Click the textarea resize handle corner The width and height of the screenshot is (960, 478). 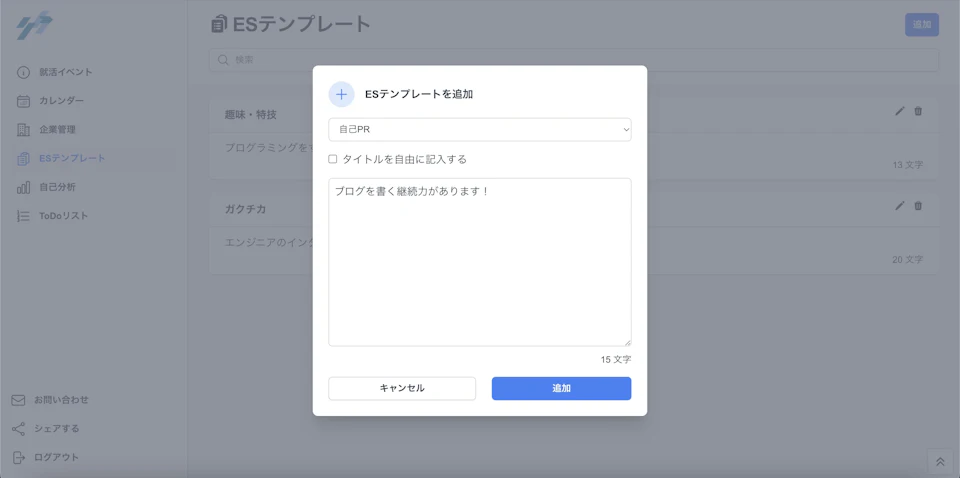(x=628, y=343)
